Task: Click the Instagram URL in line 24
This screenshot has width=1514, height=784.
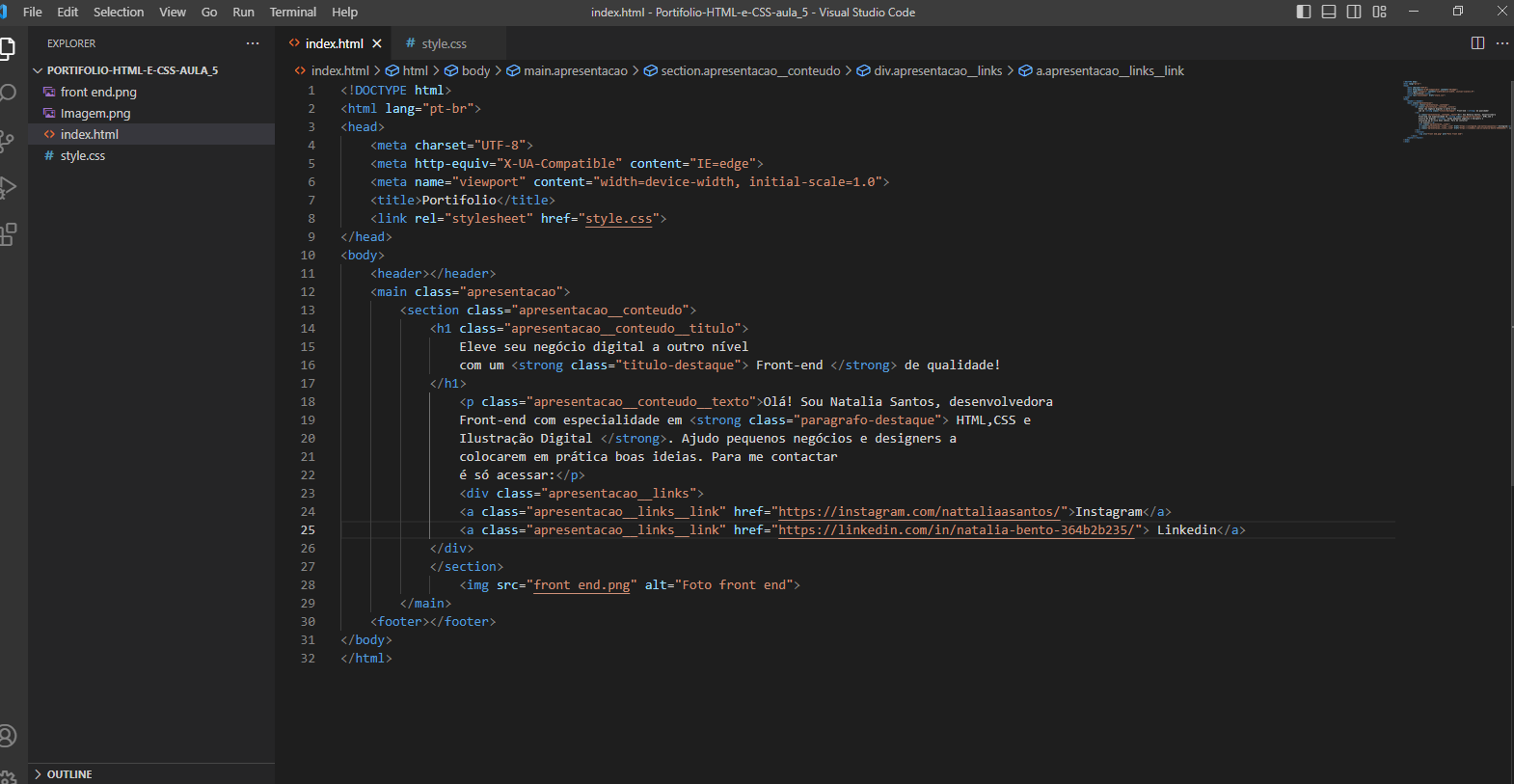Action: [x=920, y=512]
